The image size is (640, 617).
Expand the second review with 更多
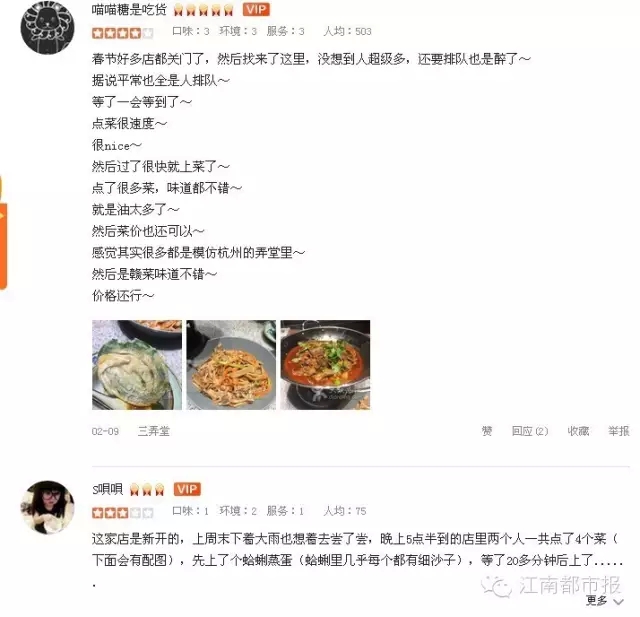(x=605, y=601)
